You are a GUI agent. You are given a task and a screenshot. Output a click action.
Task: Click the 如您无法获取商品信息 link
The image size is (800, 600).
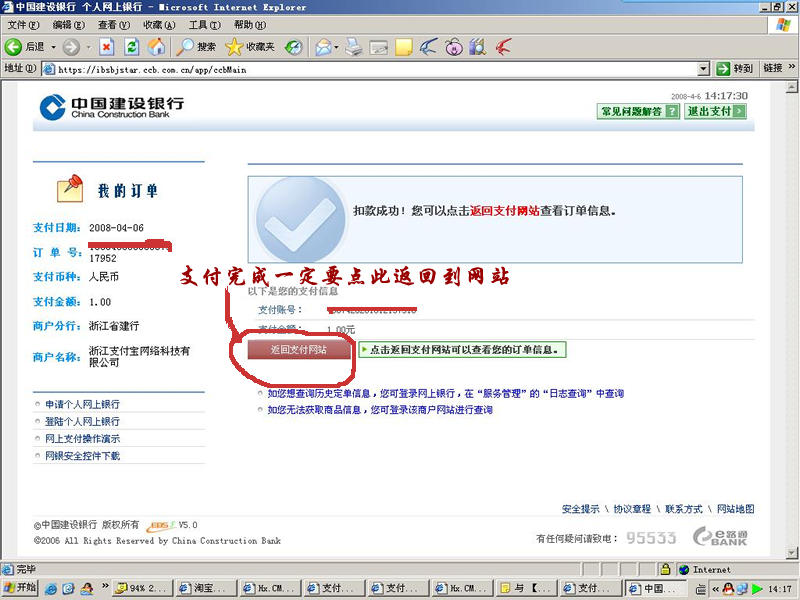click(x=380, y=410)
